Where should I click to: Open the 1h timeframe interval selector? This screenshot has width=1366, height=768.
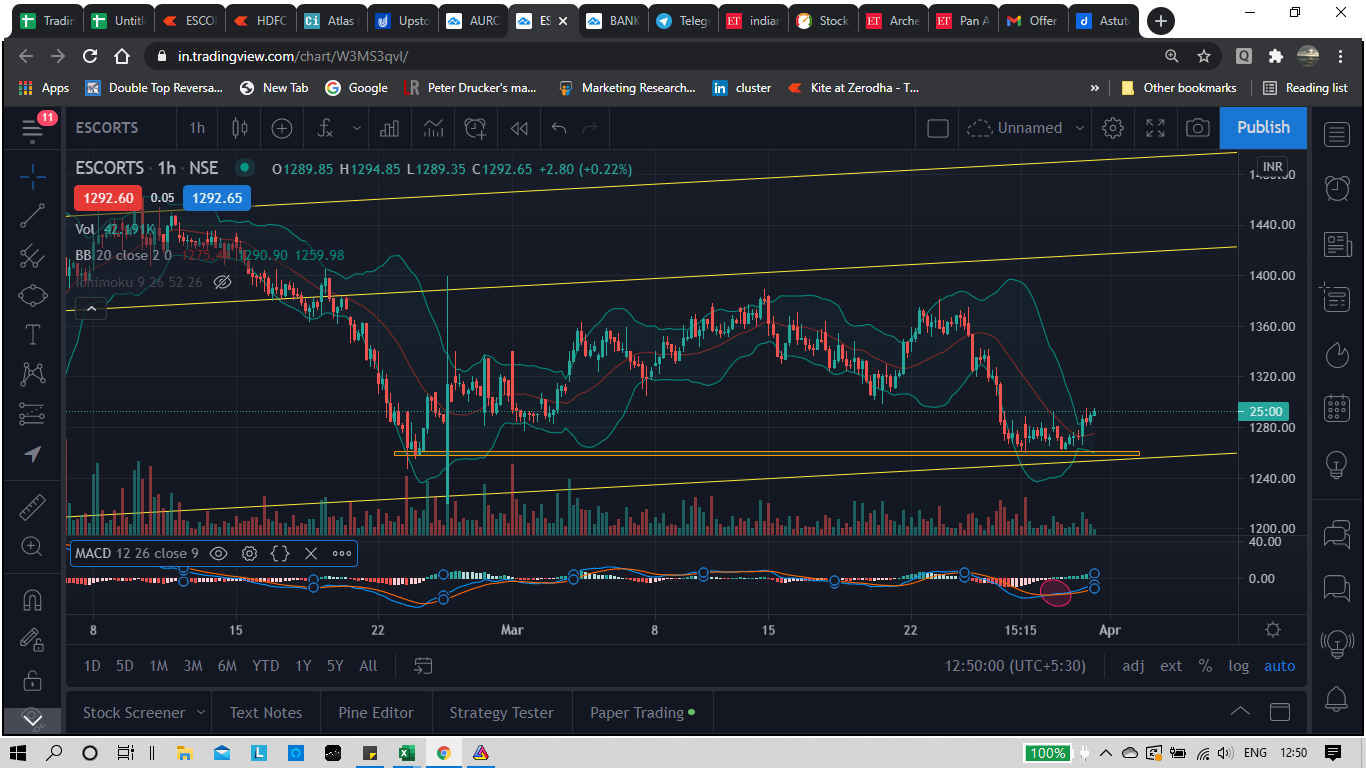pyautogui.click(x=197, y=128)
